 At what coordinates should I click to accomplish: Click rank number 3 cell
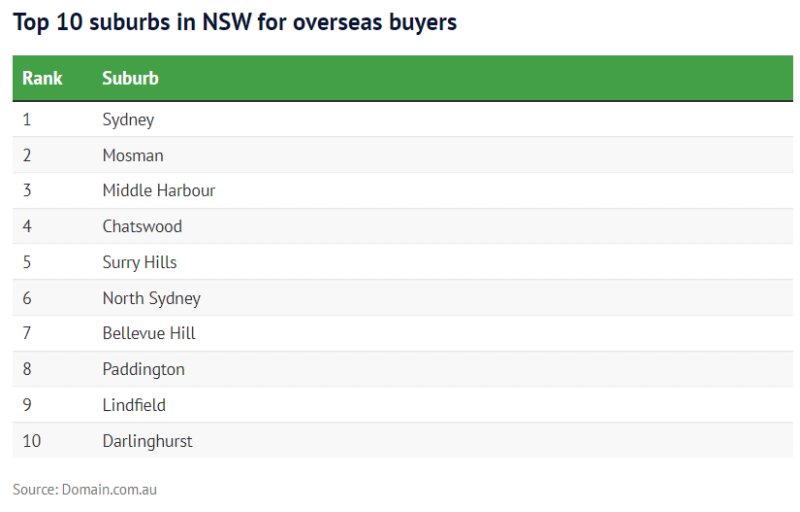click(x=27, y=190)
